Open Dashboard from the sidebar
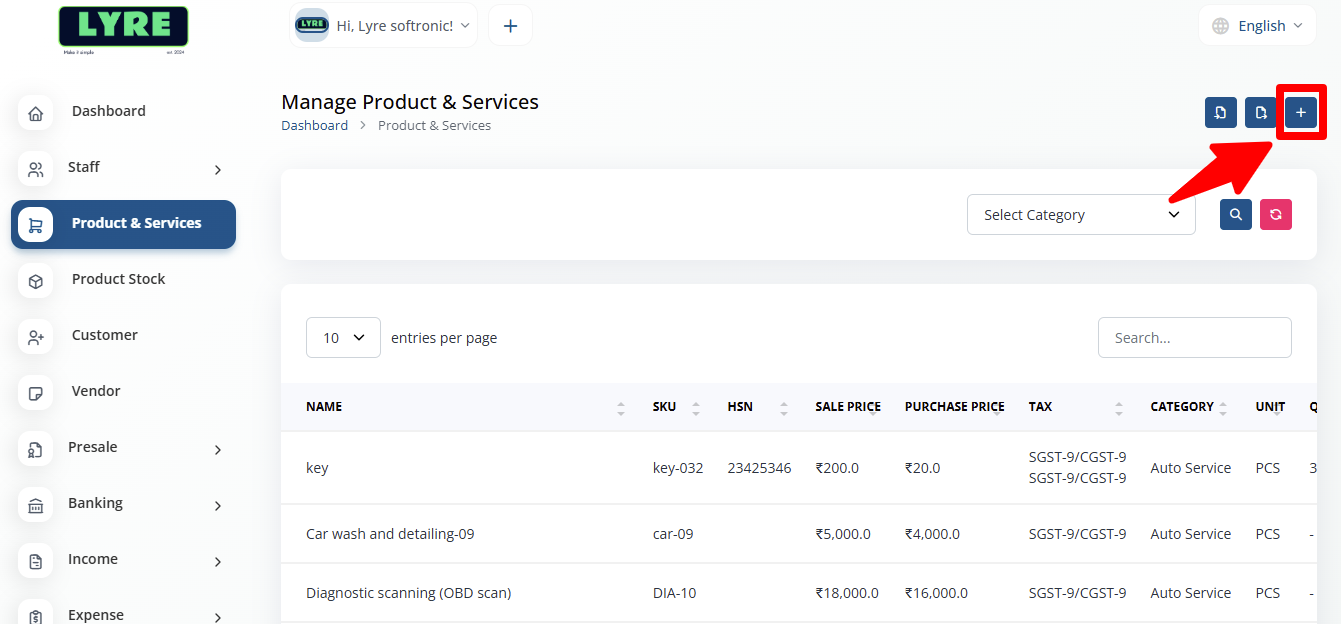Screen dimensions: 1341x624 tap(108, 111)
